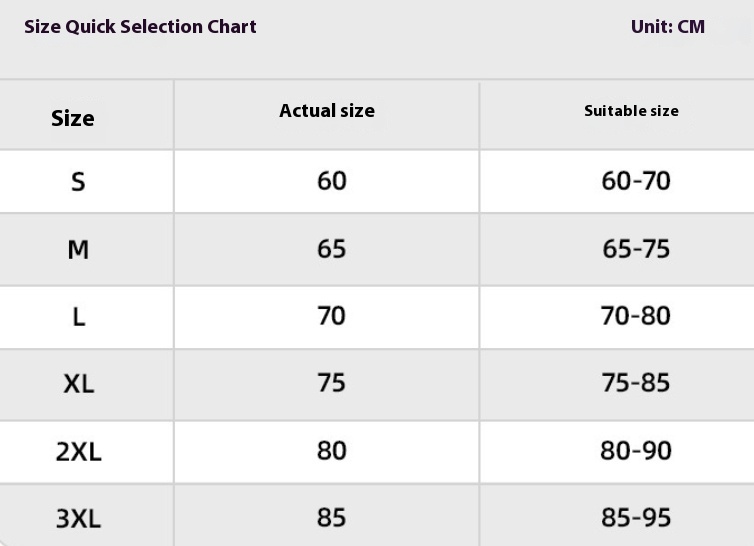Select actual size value 85
754x546 pixels.
coord(331,517)
